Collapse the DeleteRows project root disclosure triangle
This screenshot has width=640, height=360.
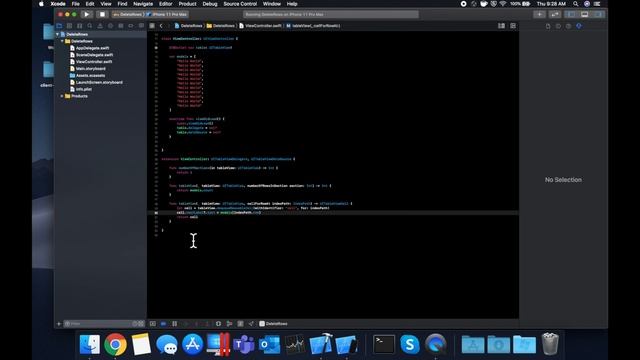point(58,34)
